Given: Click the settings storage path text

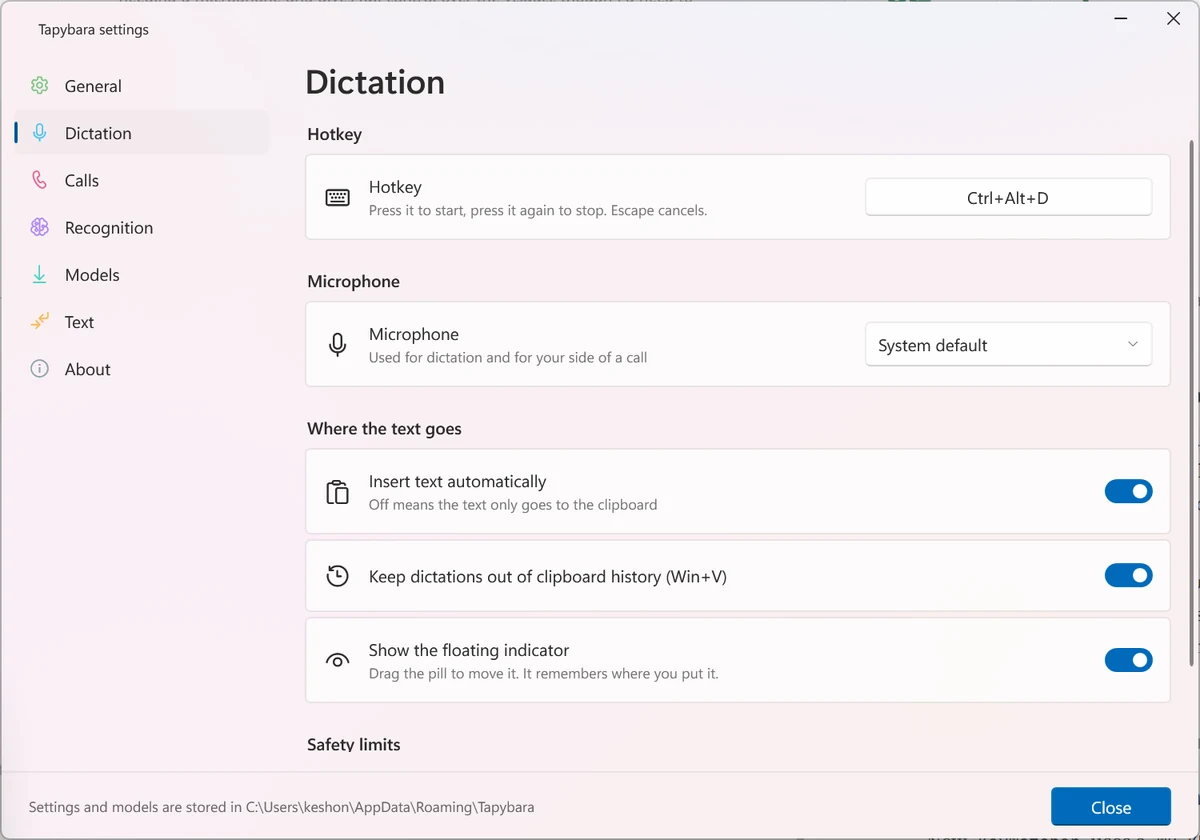Looking at the screenshot, I should pyautogui.click(x=281, y=806).
